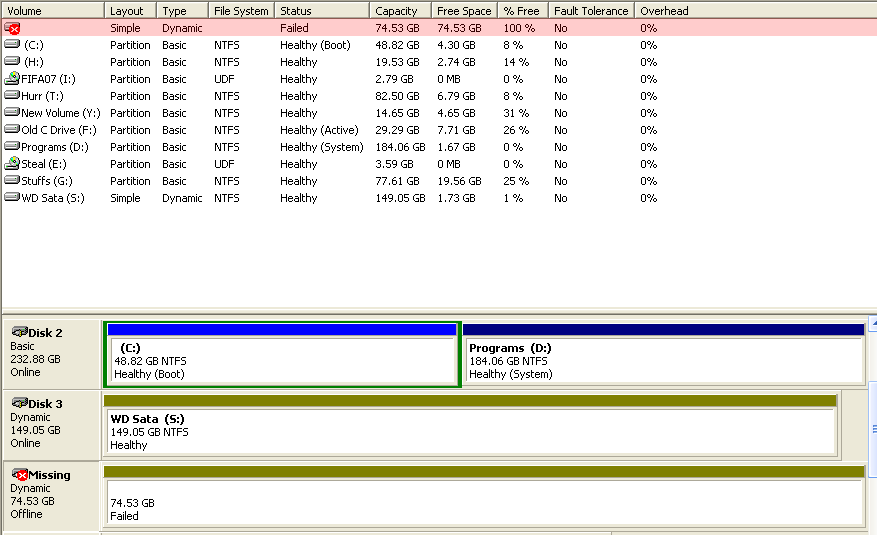877x535 pixels.
Task: Click the Disk 2 drive icon
Action: [x=19, y=332]
